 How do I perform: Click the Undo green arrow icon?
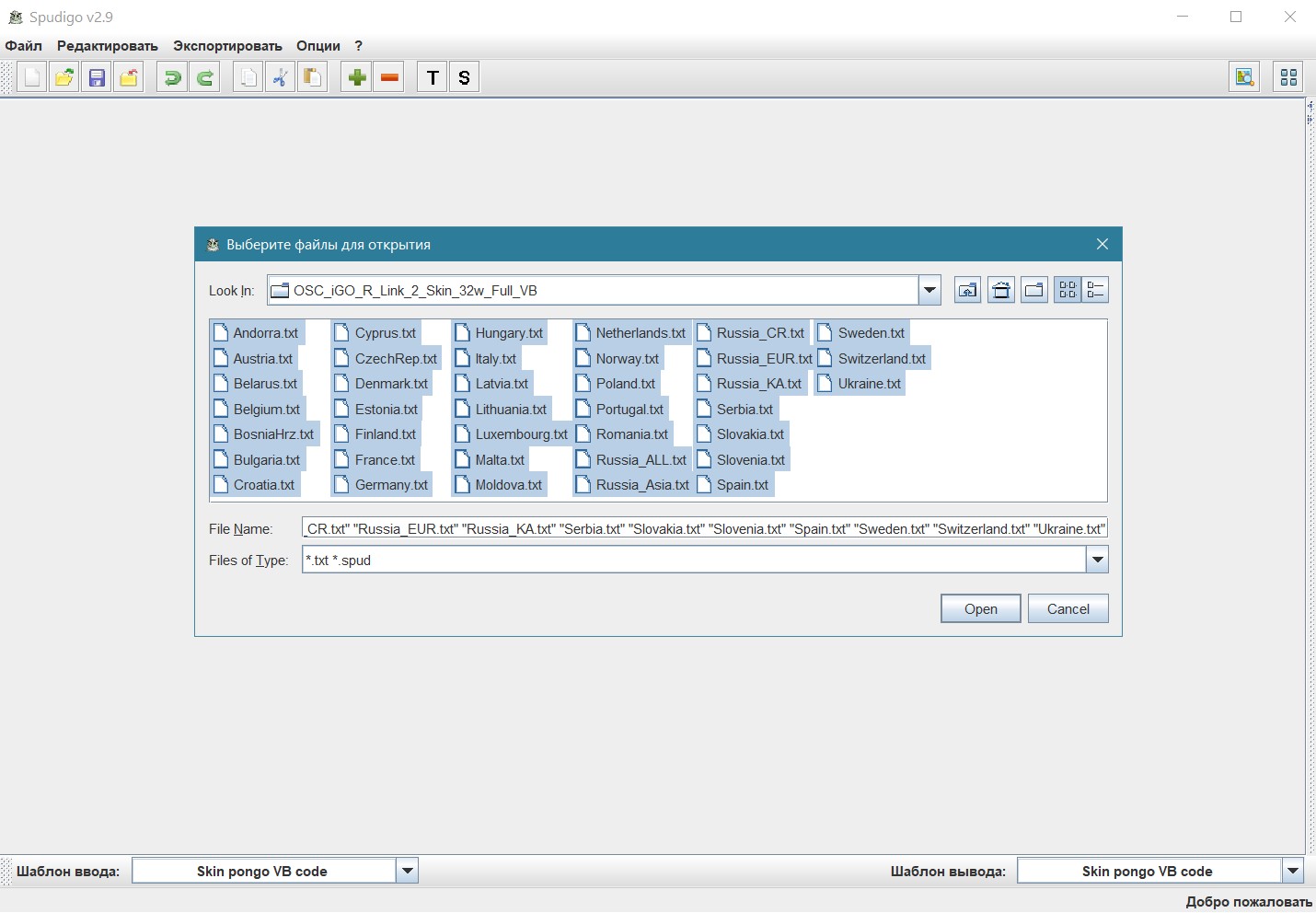[x=172, y=77]
